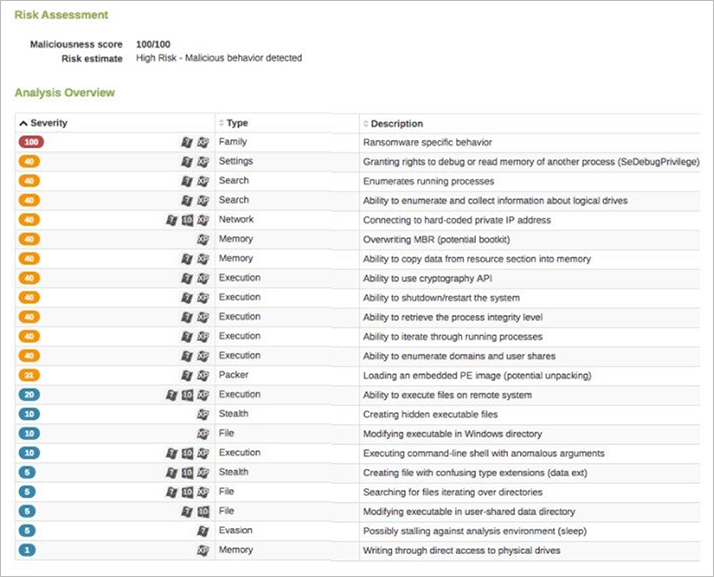Click the Windows 7 icon beside iterate through running processes
Viewport: 714px width, 577px height.
187,337
